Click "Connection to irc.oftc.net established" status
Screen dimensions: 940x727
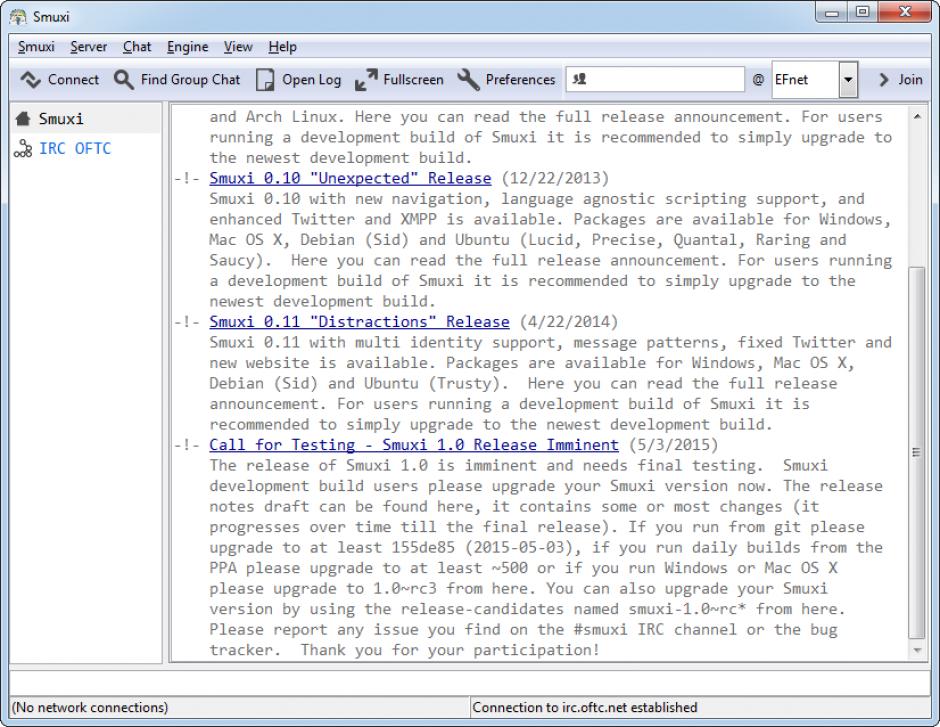585,708
